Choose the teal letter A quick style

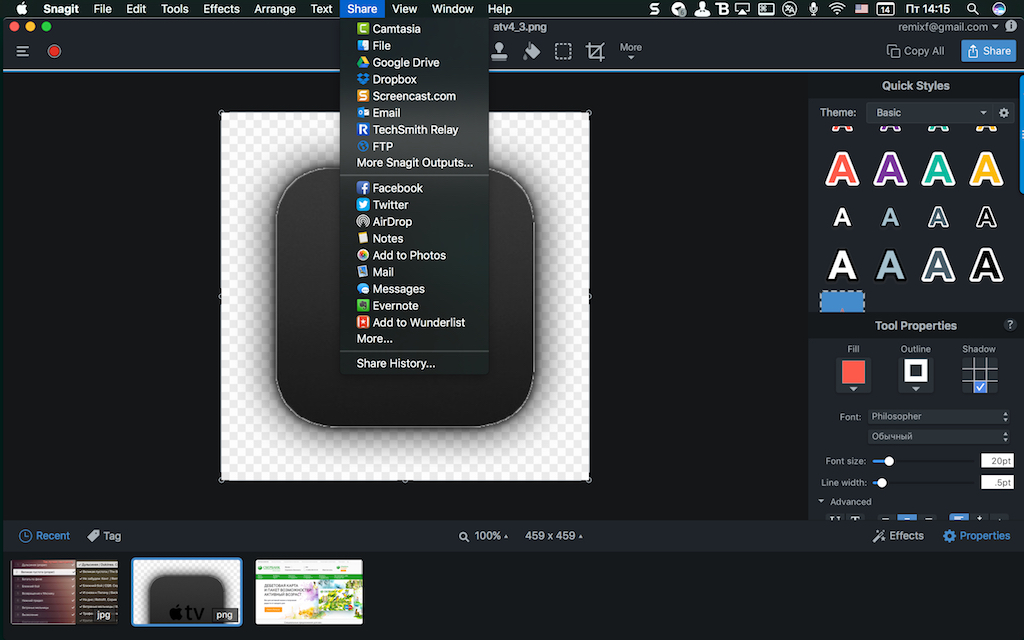coord(938,169)
